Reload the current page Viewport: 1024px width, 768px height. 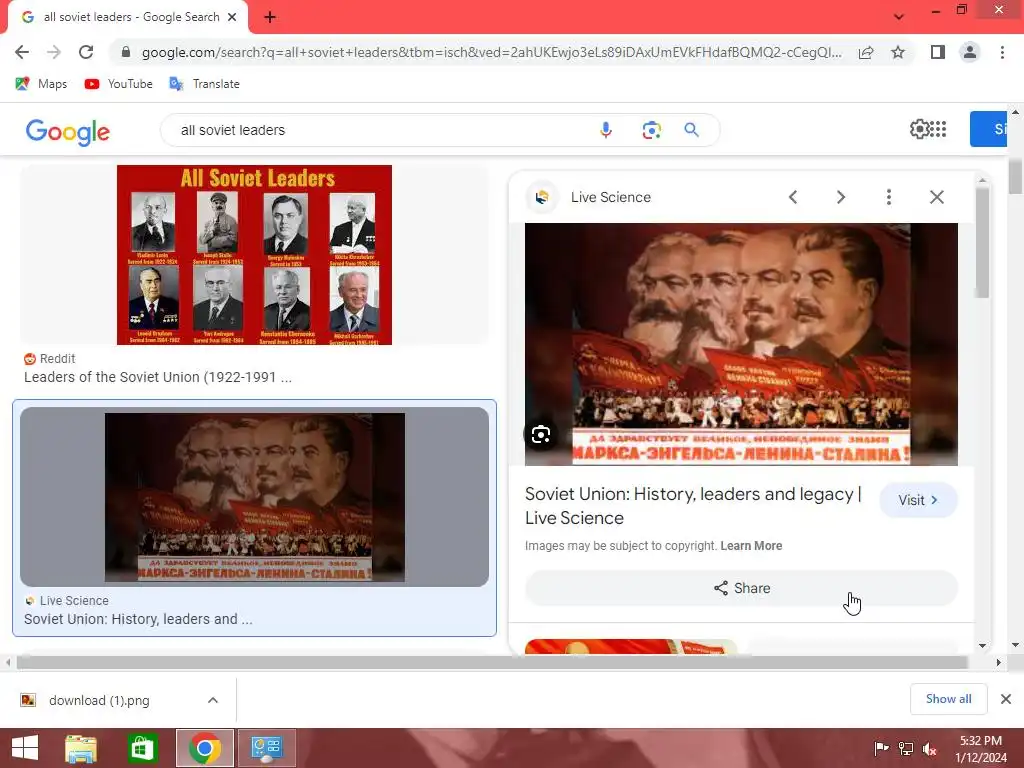pos(86,52)
